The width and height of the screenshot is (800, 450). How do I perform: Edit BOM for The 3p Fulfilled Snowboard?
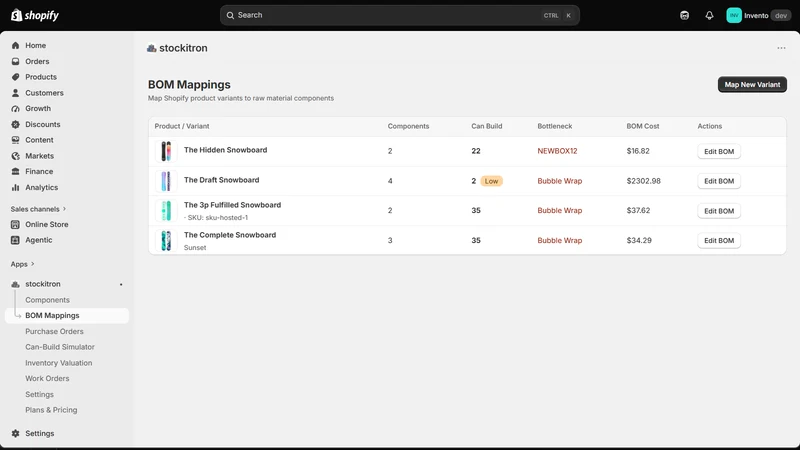719,211
